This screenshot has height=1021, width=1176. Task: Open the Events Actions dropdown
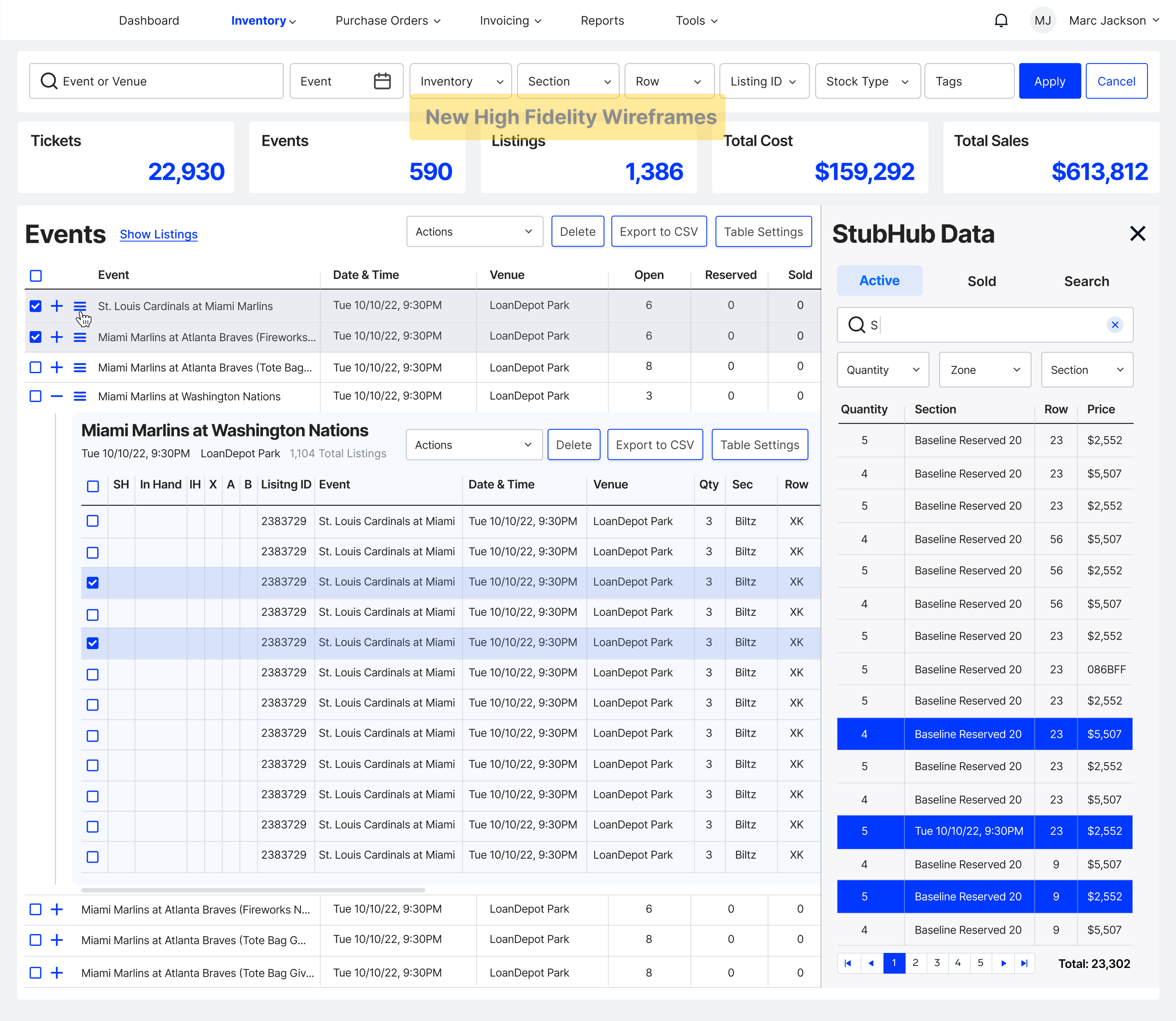point(474,232)
